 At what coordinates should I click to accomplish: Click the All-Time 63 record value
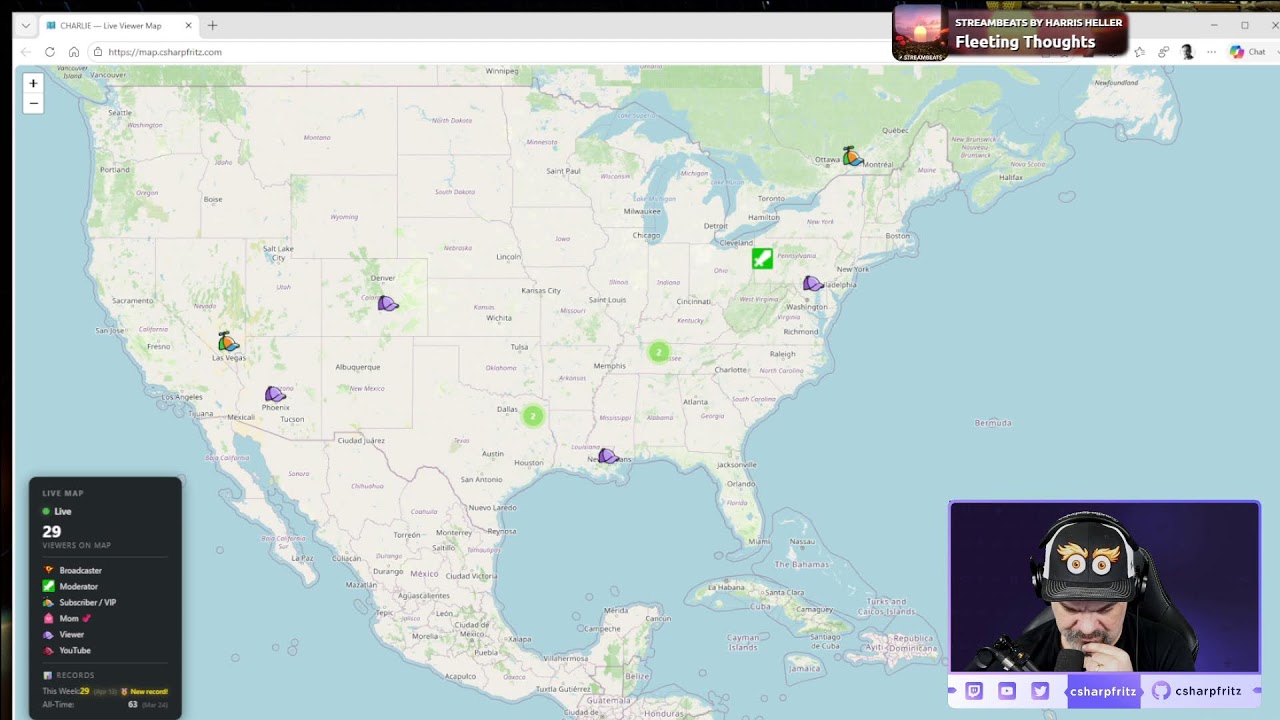click(132, 704)
